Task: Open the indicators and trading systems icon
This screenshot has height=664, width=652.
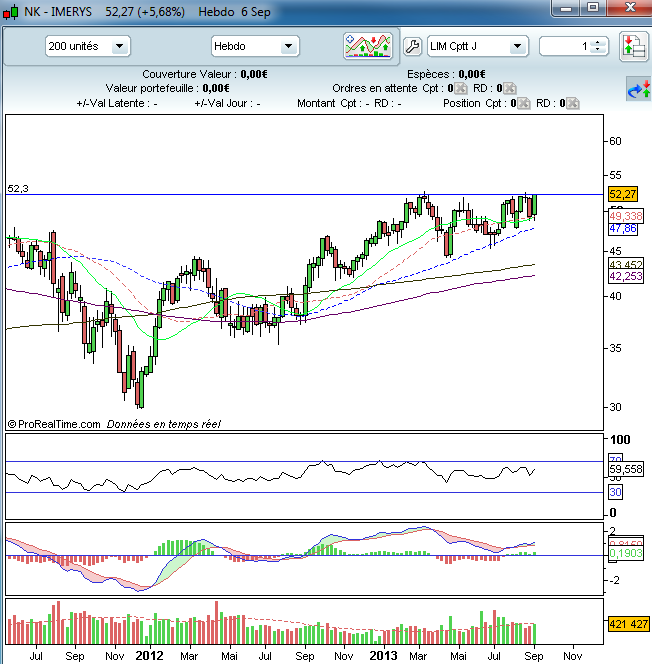Action: tap(368, 46)
